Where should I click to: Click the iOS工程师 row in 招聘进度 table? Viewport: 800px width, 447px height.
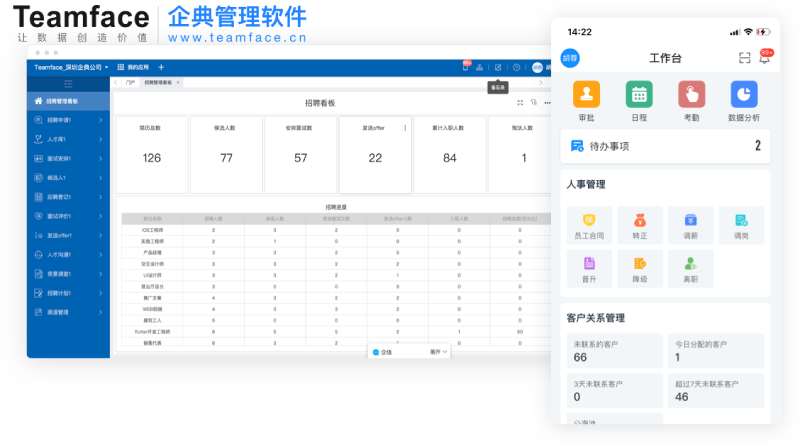pos(336,230)
